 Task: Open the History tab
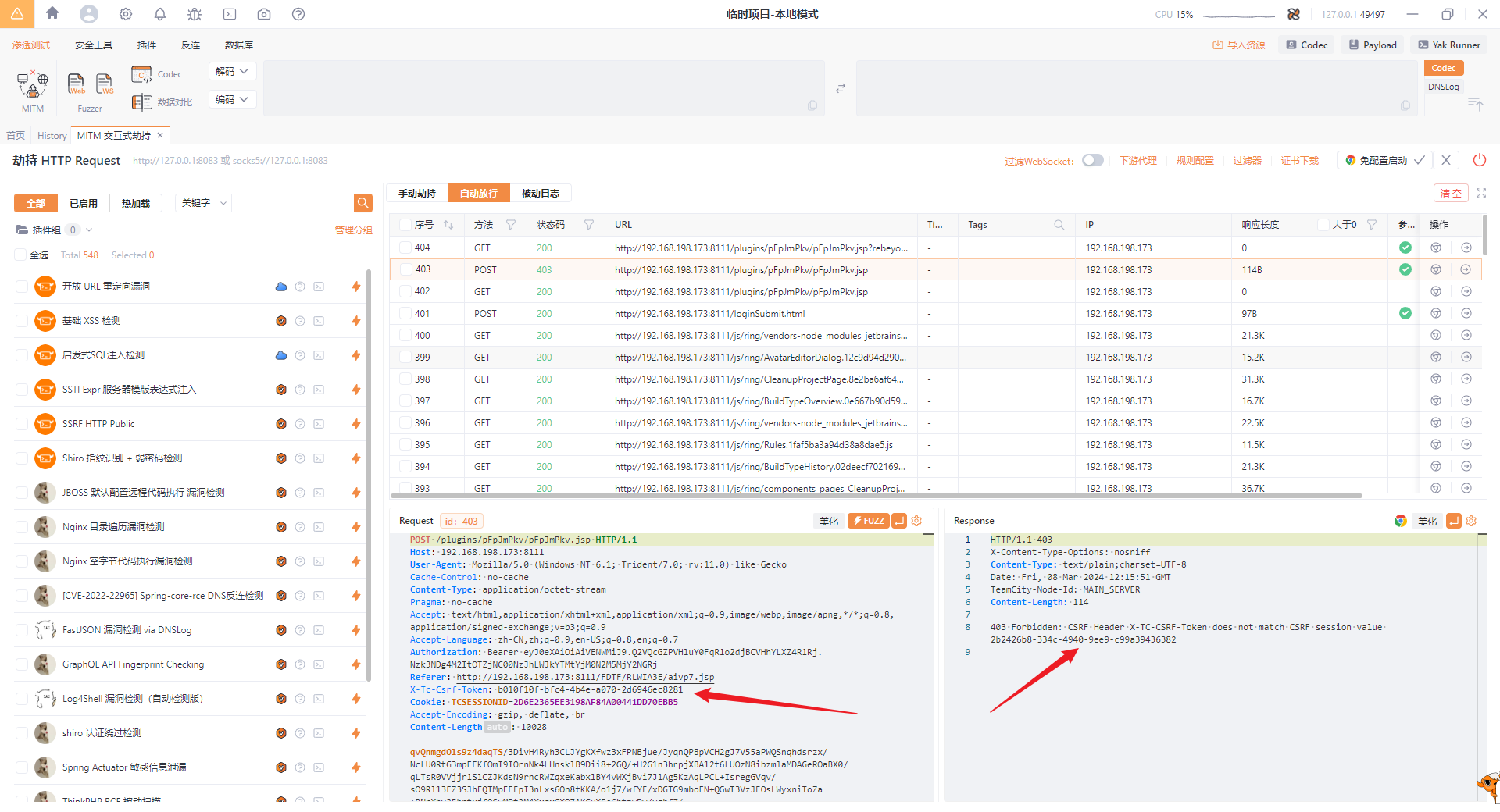point(52,136)
